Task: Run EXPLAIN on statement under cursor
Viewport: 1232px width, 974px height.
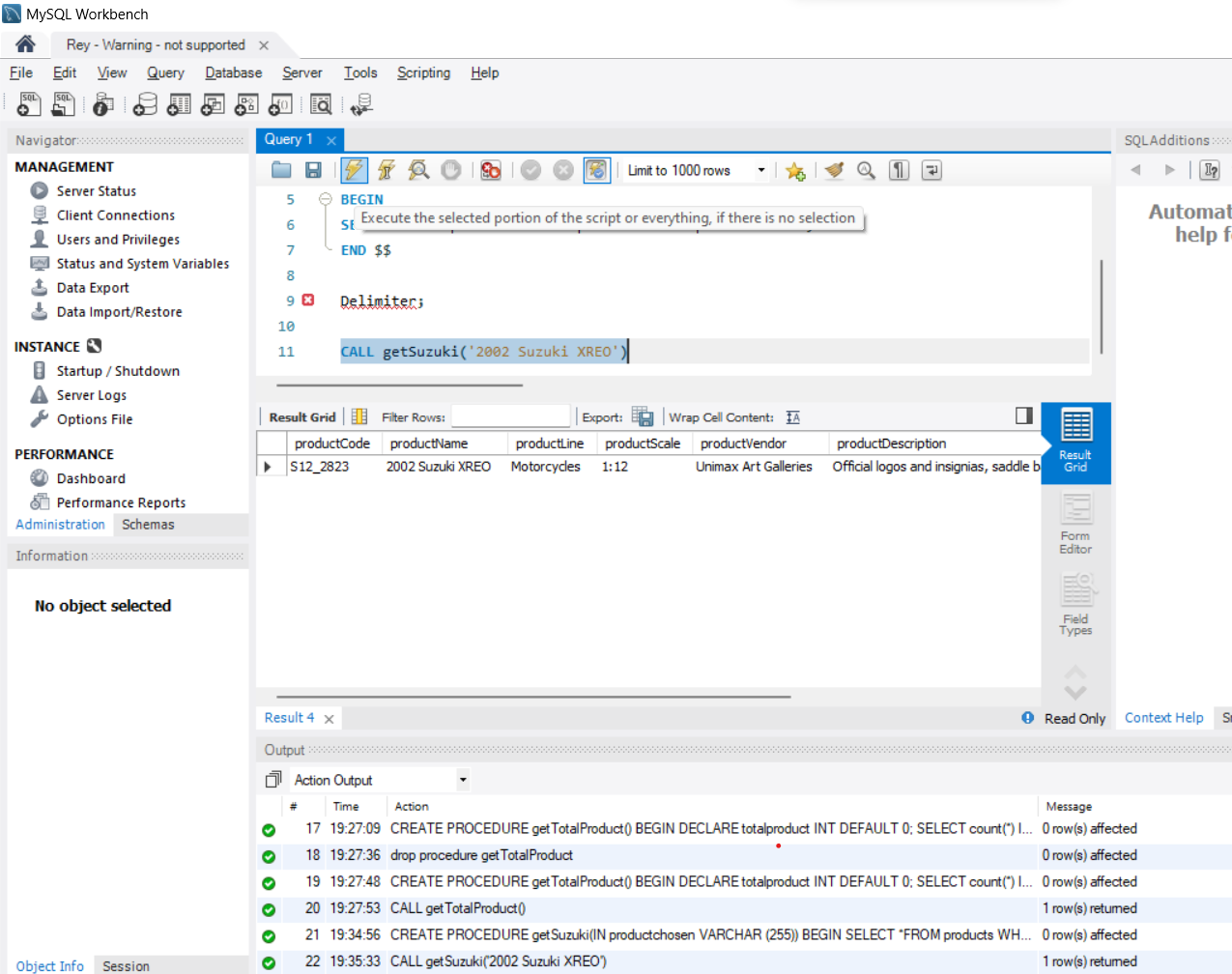Action: (418, 170)
